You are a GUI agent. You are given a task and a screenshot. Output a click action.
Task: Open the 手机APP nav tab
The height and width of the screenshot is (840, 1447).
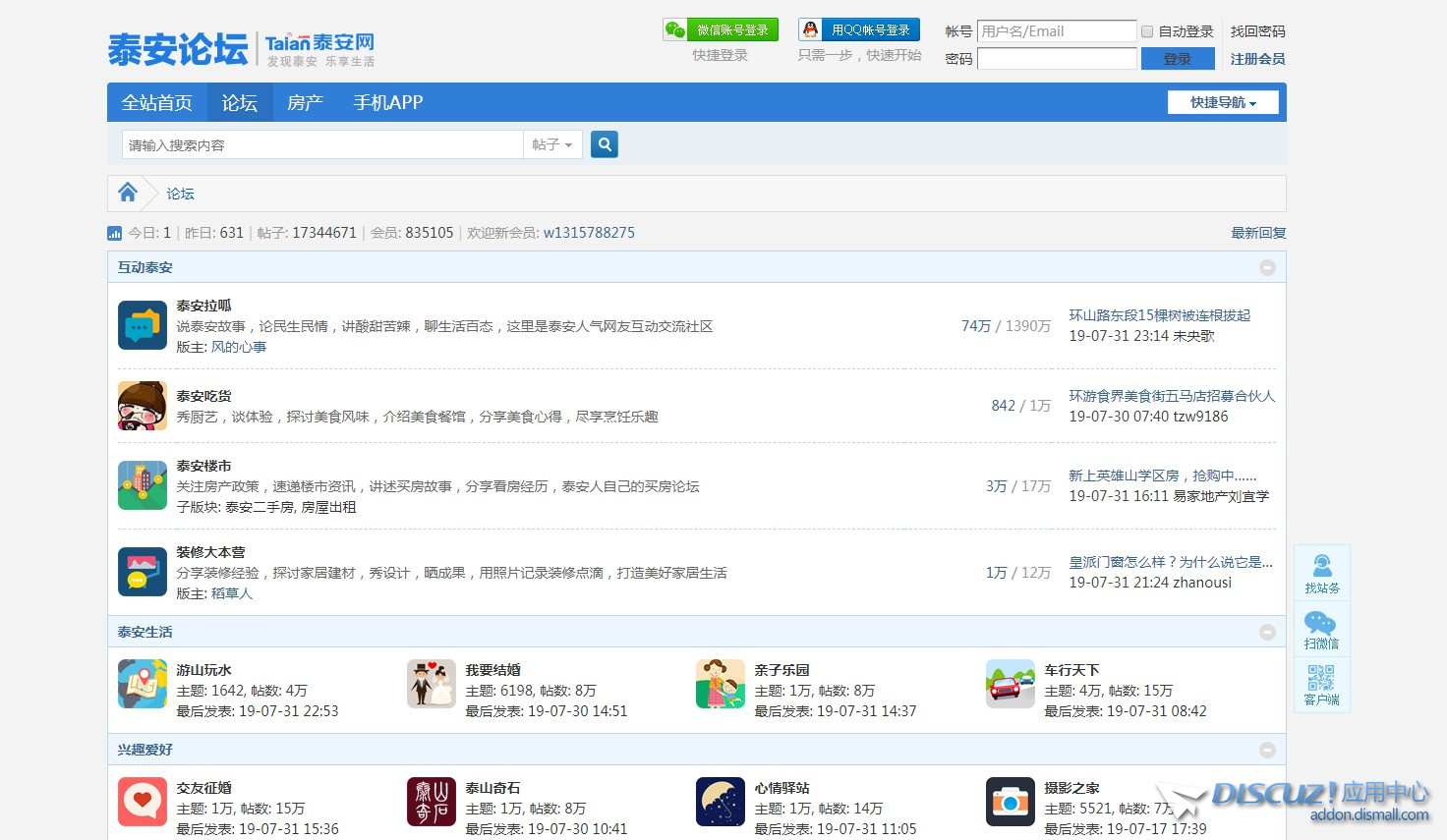coord(388,102)
